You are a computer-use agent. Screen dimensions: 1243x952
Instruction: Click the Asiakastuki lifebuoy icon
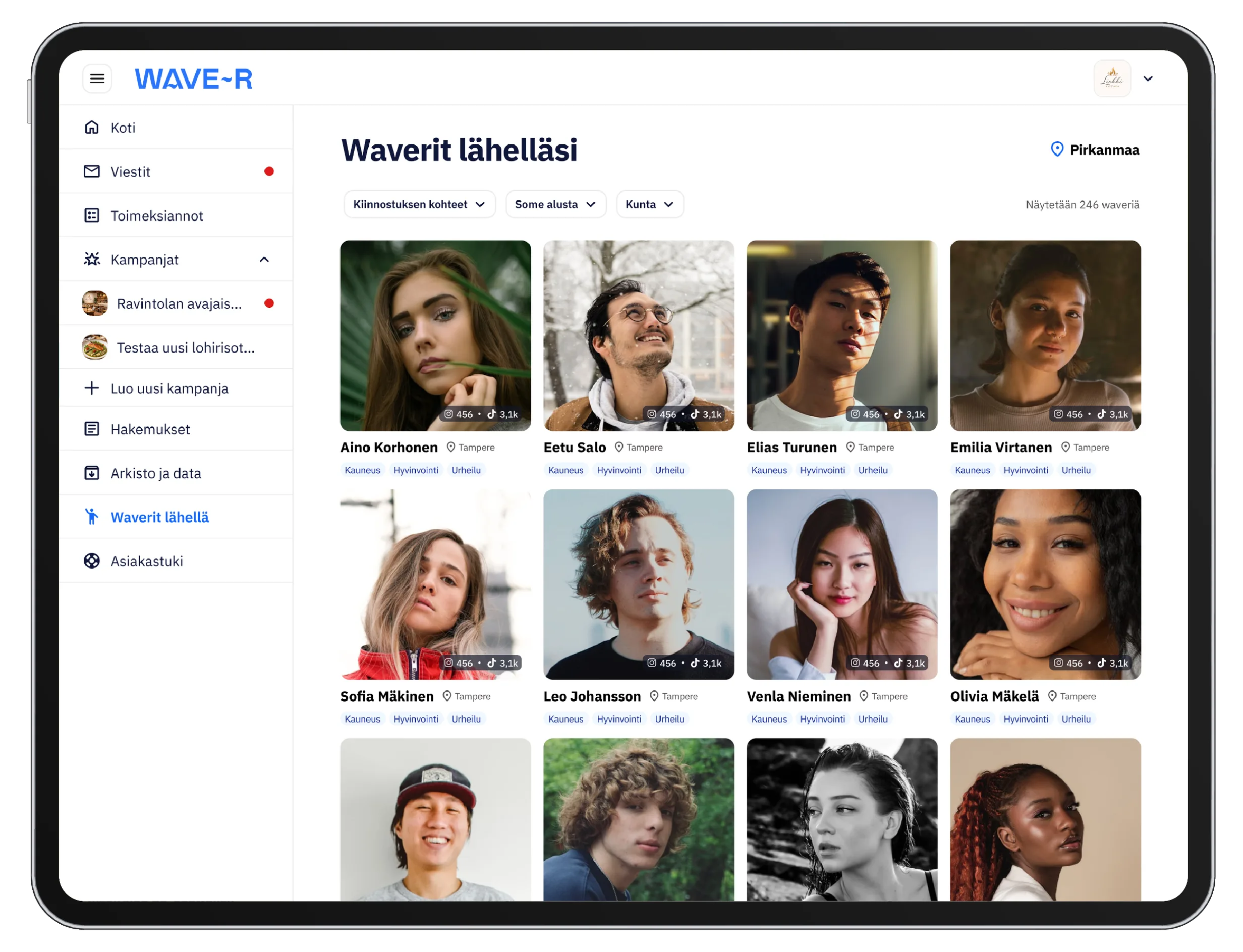tap(92, 561)
